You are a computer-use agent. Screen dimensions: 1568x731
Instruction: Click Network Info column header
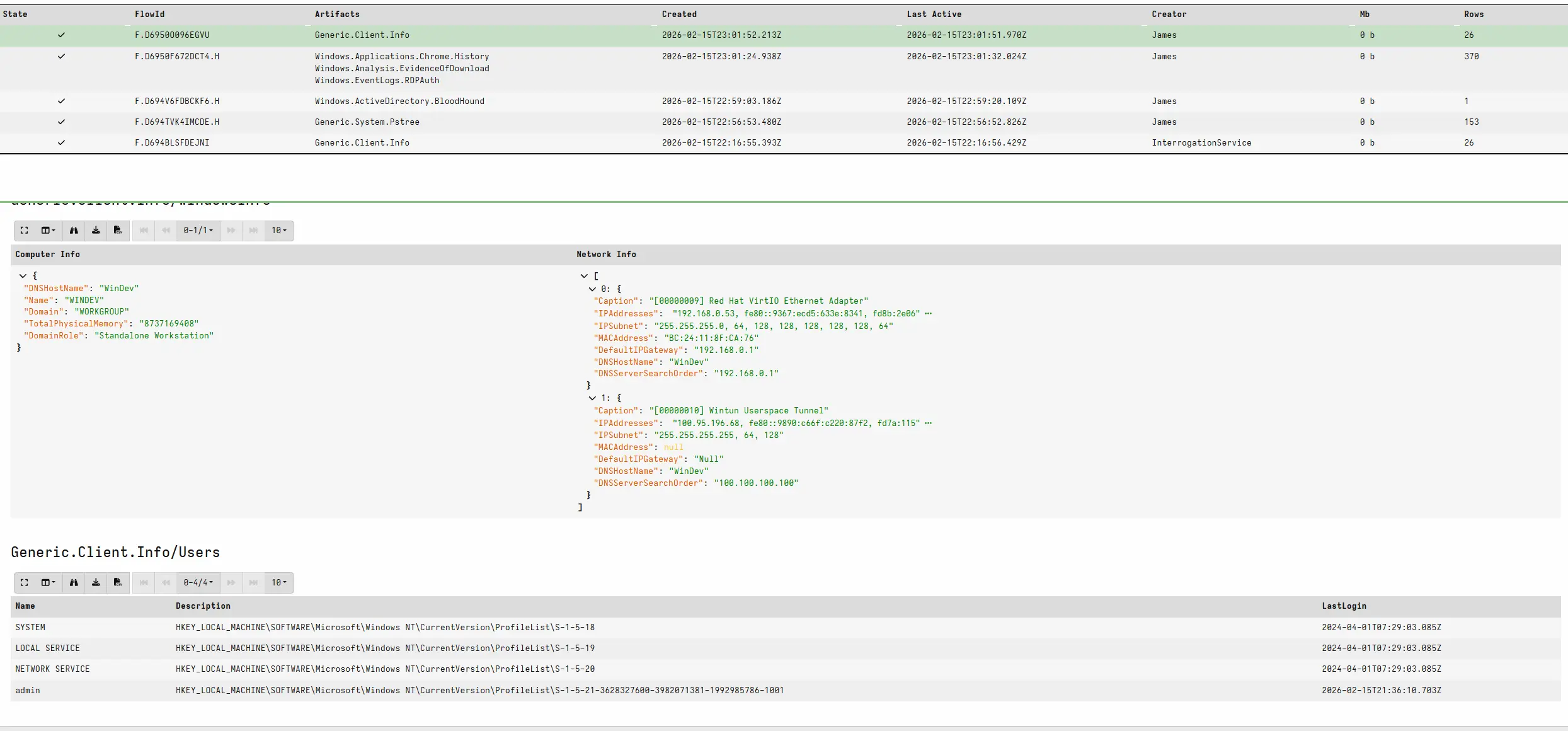pyautogui.click(x=606, y=255)
